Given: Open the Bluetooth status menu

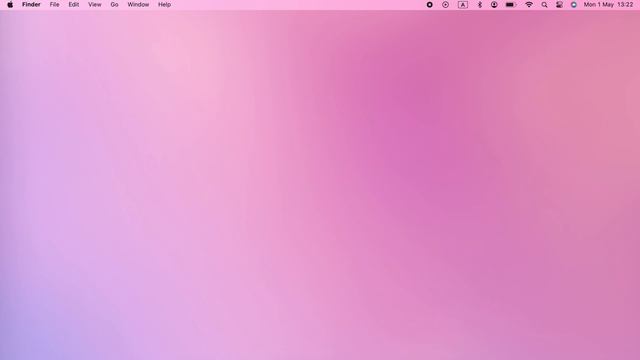Looking at the screenshot, I should click(480, 5).
